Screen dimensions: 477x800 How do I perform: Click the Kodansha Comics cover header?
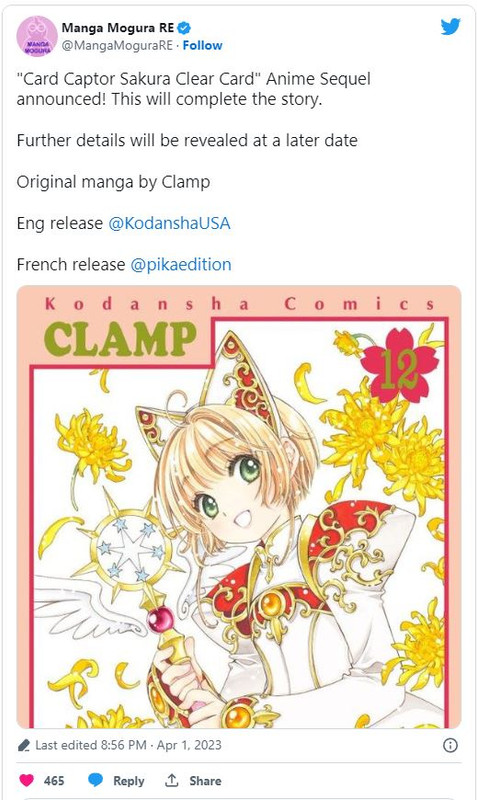click(239, 304)
